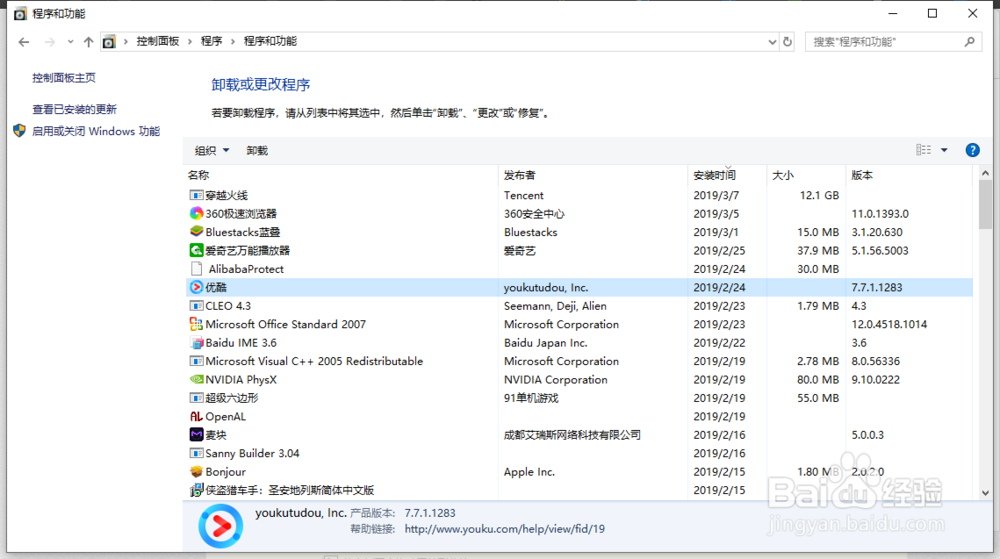Click the 优酷 icon in the list
Image resolution: width=1000 pixels, height=559 pixels.
(x=196, y=287)
